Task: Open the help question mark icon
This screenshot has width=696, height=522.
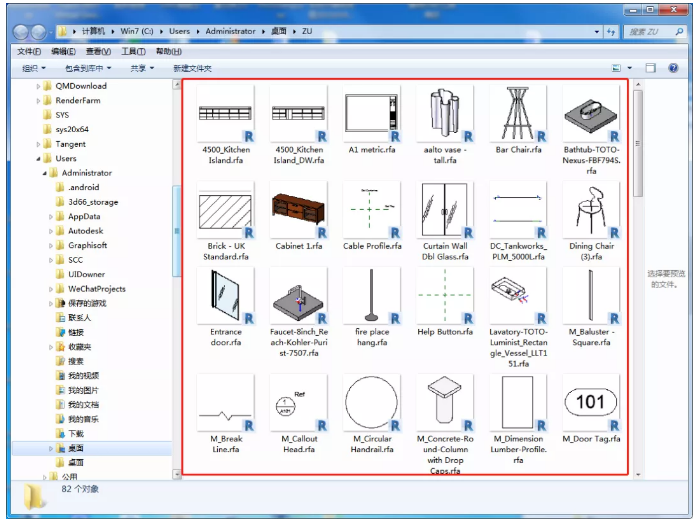Action: [x=675, y=68]
